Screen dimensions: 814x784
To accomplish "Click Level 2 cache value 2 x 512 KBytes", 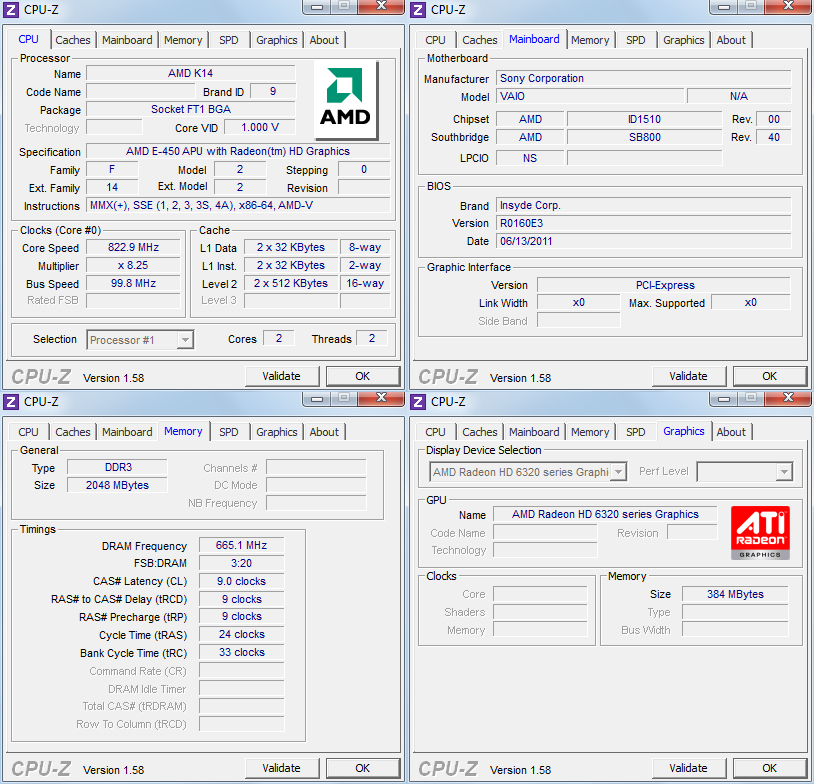I will click(291, 283).
